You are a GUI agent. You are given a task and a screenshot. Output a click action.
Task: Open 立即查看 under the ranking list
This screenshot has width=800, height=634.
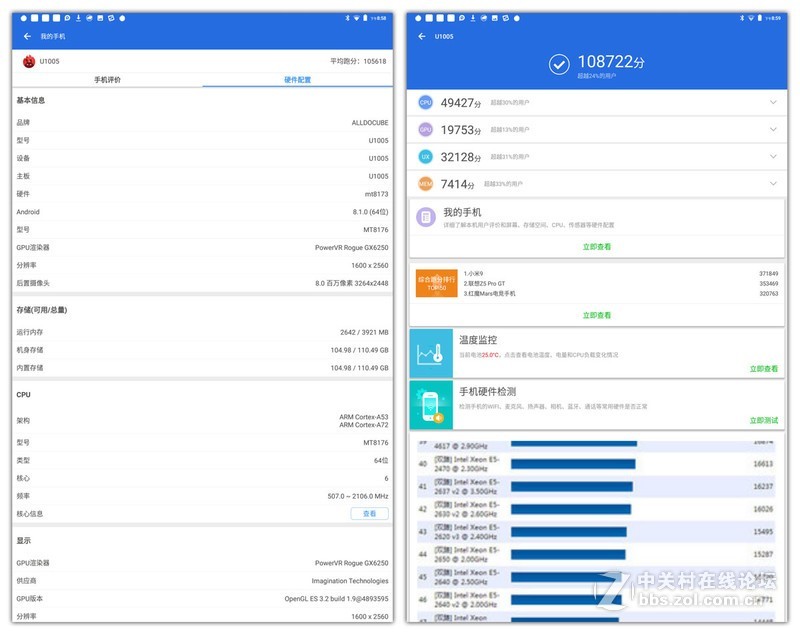coord(600,315)
